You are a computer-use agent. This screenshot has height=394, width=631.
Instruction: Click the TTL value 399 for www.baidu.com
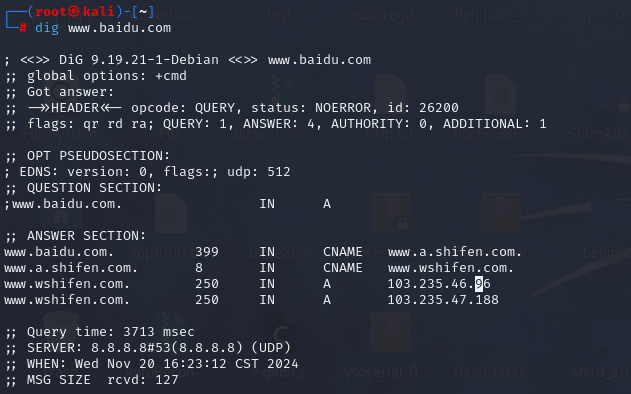(x=207, y=252)
